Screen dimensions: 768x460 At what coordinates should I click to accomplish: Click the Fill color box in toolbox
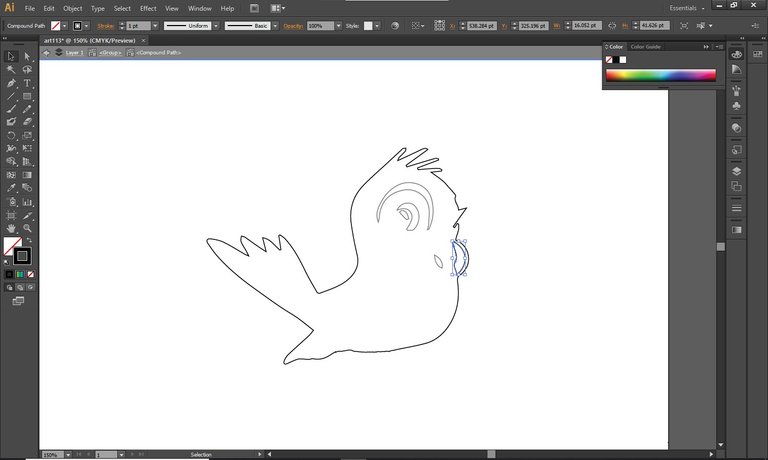click(x=12, y=246)
